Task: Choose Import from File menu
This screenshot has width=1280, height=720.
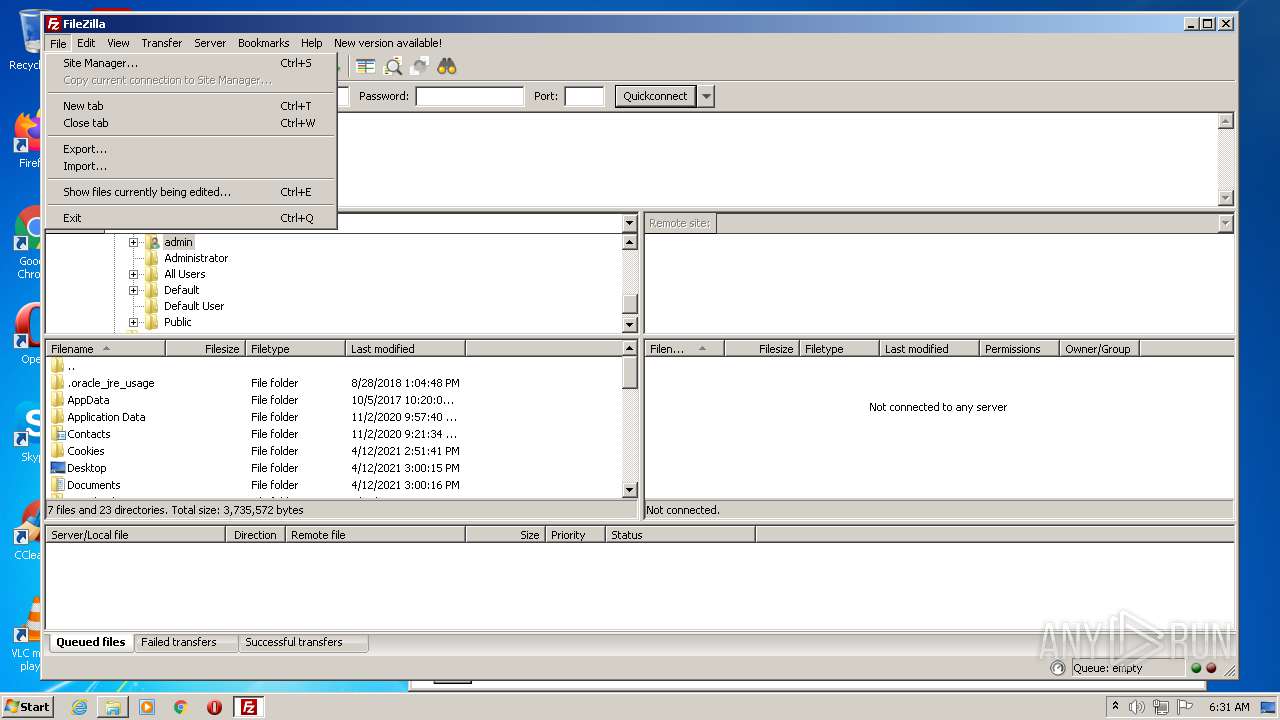Action: (x=191, y=166)
